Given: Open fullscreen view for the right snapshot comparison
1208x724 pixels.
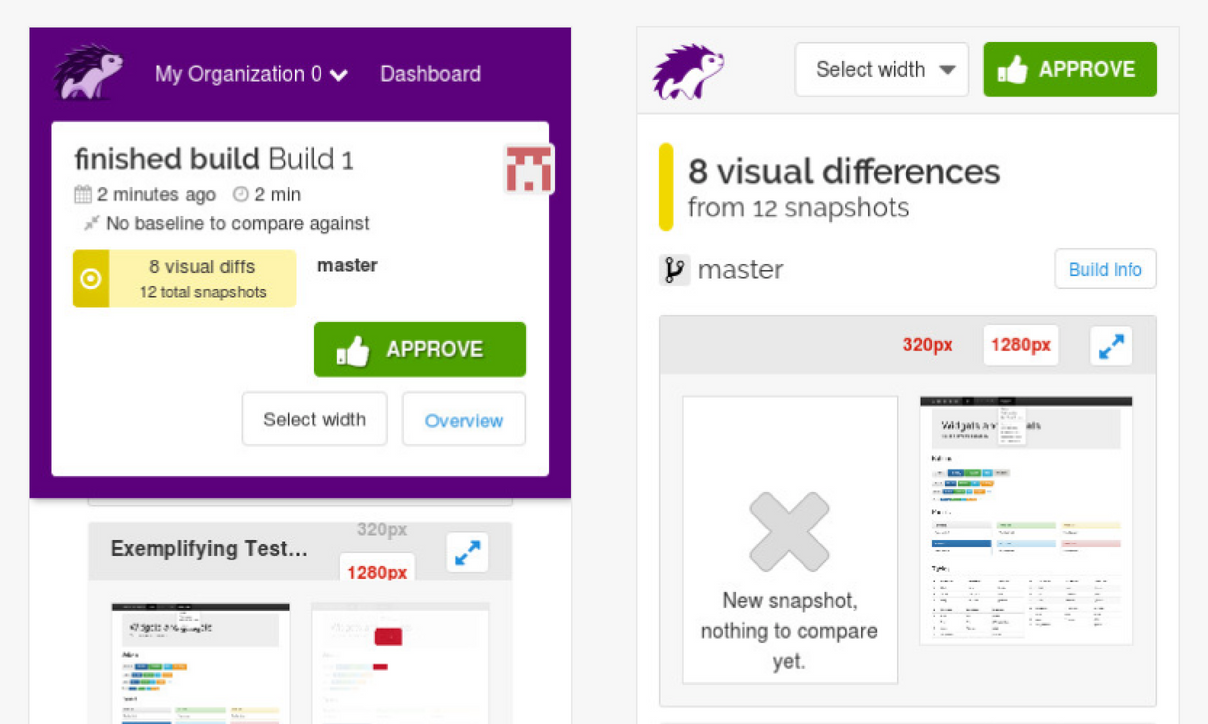Looking at the screenshot, I should 1110,345.
